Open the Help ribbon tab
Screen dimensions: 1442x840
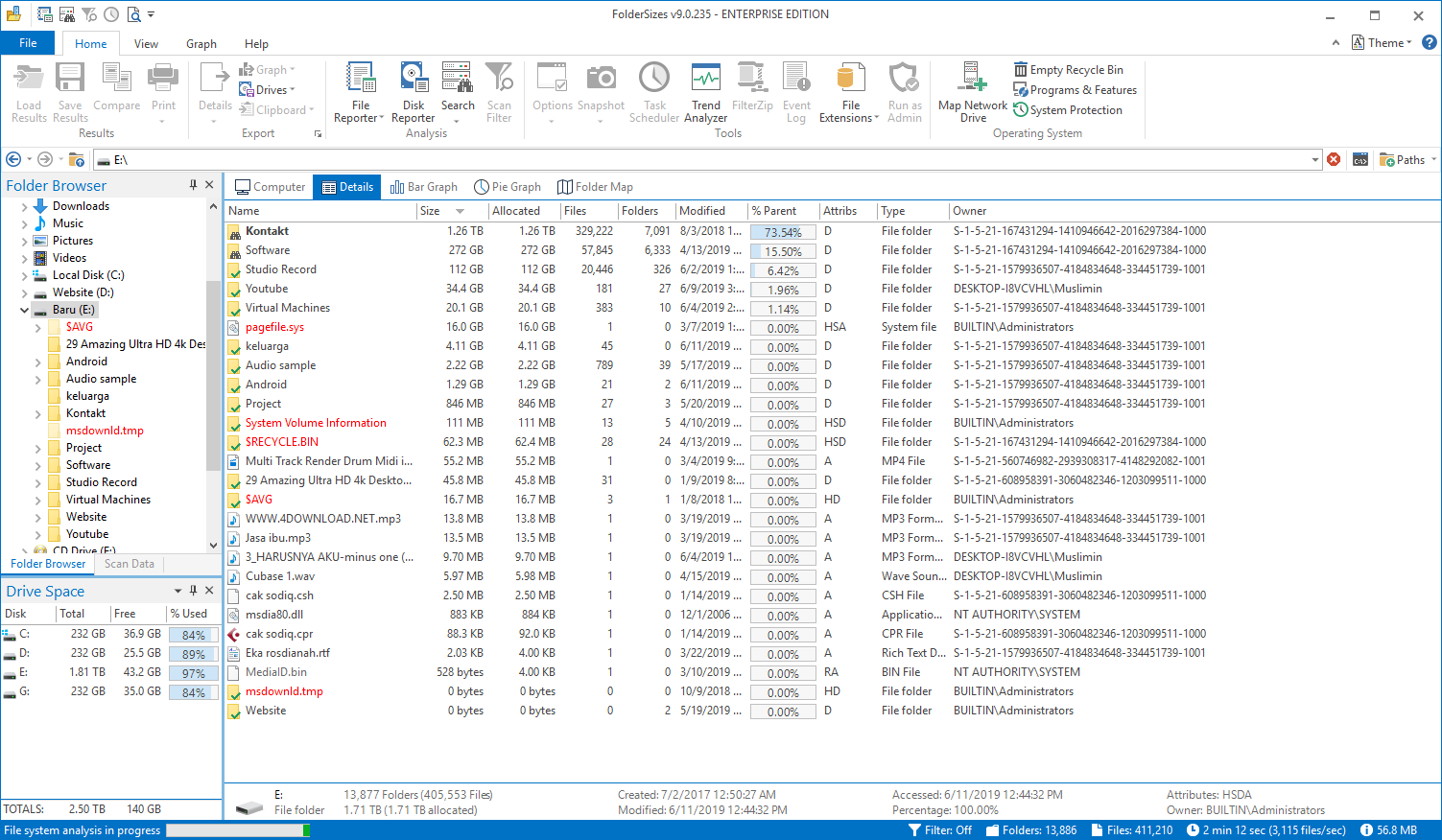click(x=256, y=43)
